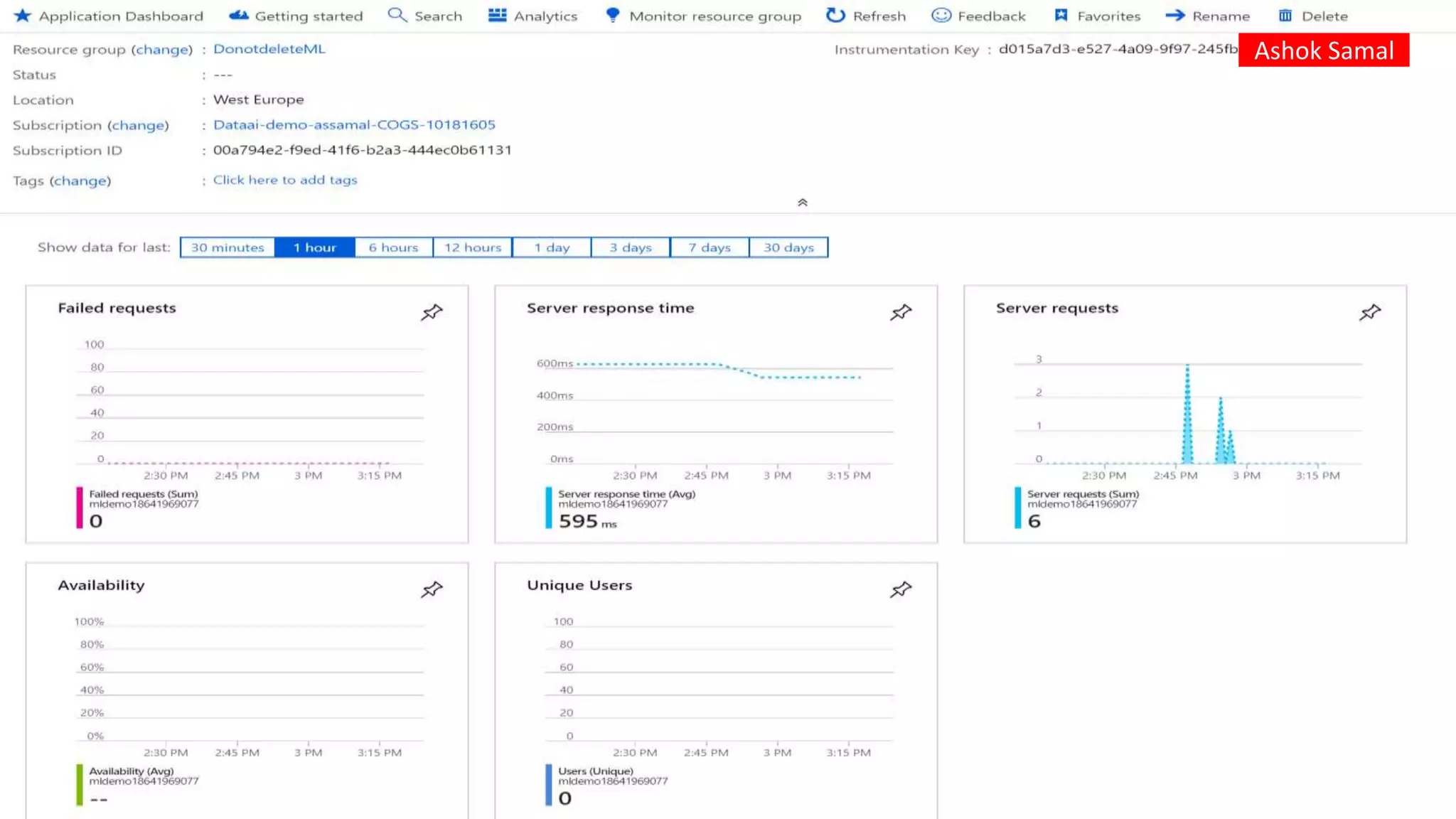
Task: Set time range to 7 days
Action: click(x=709, y=247)
